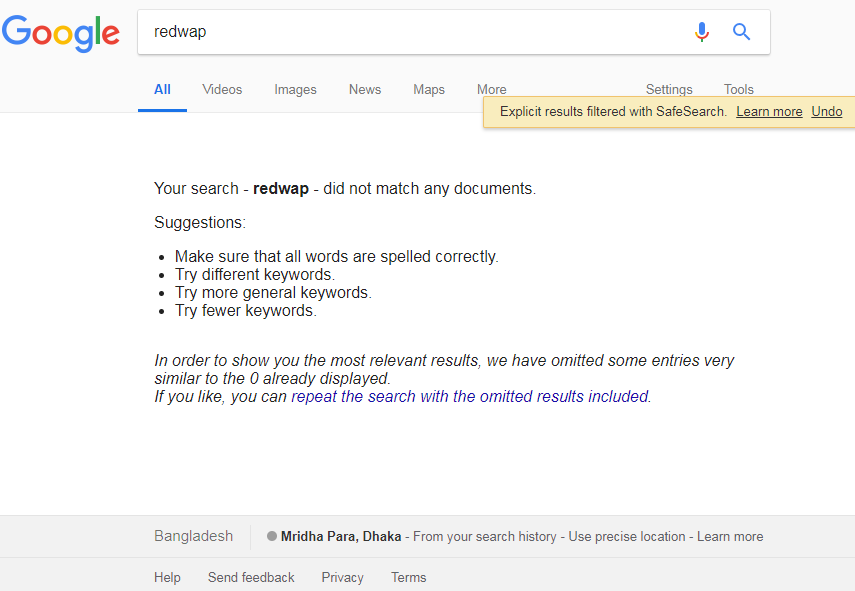This screenshot has width=855, height=591.
Task: Expand the search Tools options
Action: click(739, 90)
